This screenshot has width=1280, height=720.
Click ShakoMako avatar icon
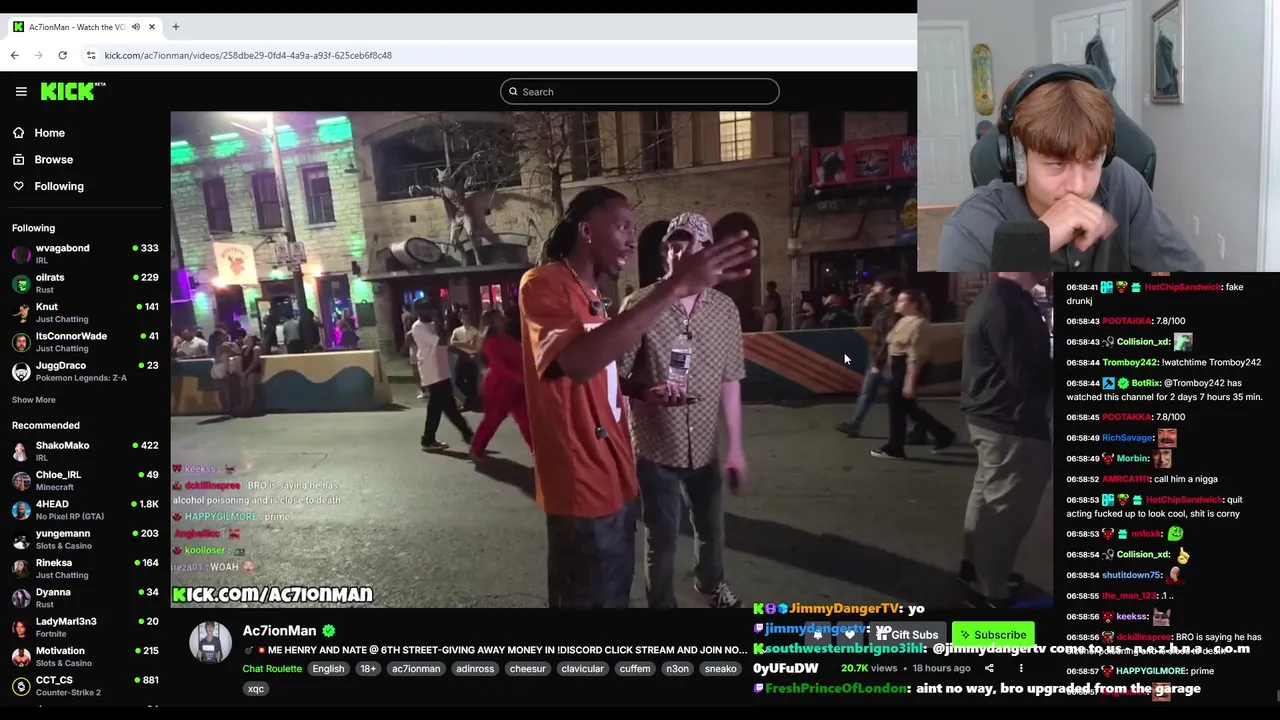coord(21,451)
